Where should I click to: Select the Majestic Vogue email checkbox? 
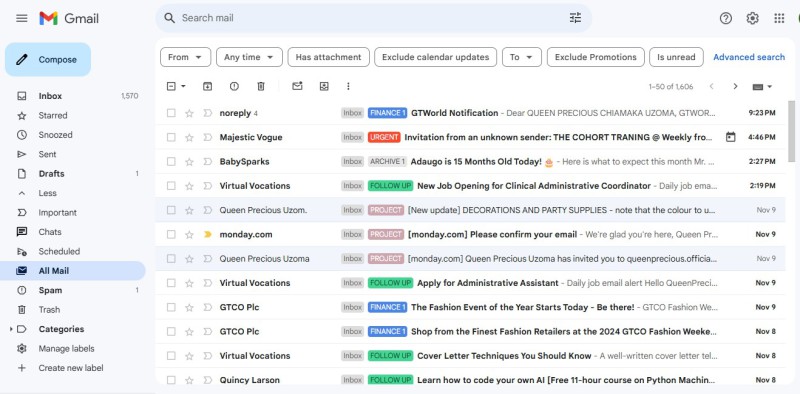pyautogui.click(x=171, y=137)
